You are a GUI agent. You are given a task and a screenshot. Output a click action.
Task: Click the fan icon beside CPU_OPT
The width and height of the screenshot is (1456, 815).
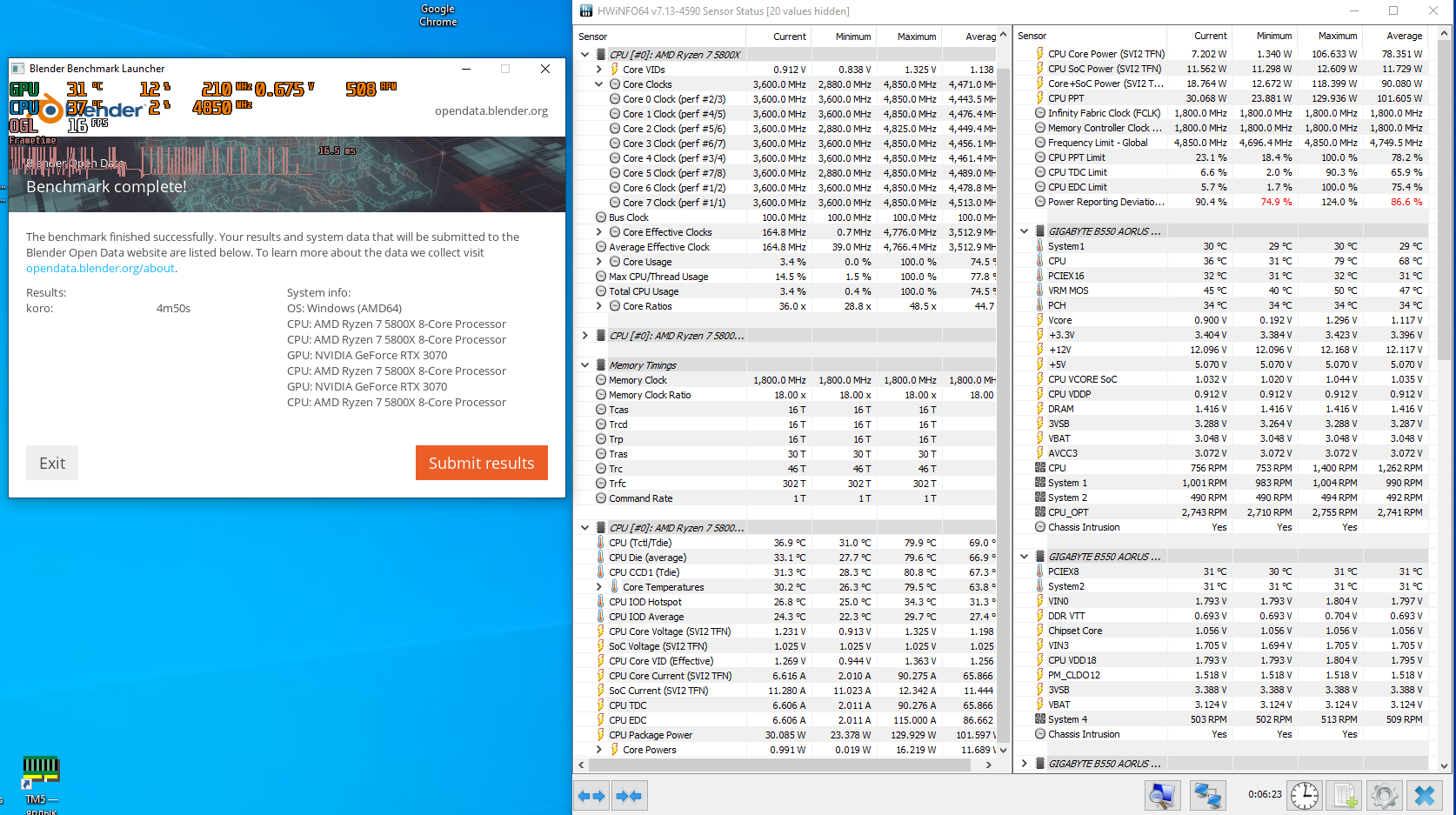coord(1039,512)
